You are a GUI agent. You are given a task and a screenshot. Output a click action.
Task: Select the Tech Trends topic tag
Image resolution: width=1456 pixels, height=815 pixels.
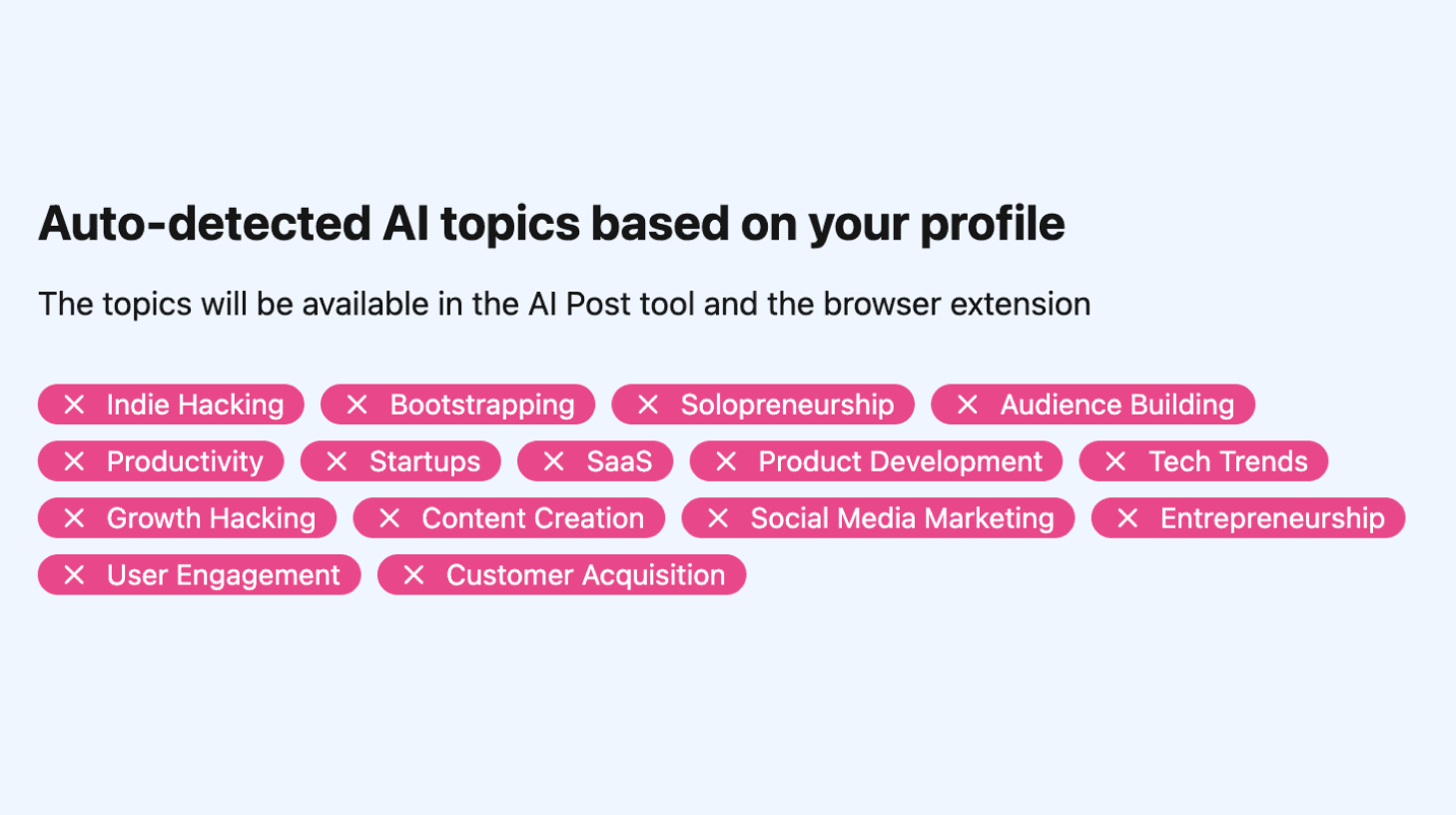pyautogui.click(x=1203, y=461)
